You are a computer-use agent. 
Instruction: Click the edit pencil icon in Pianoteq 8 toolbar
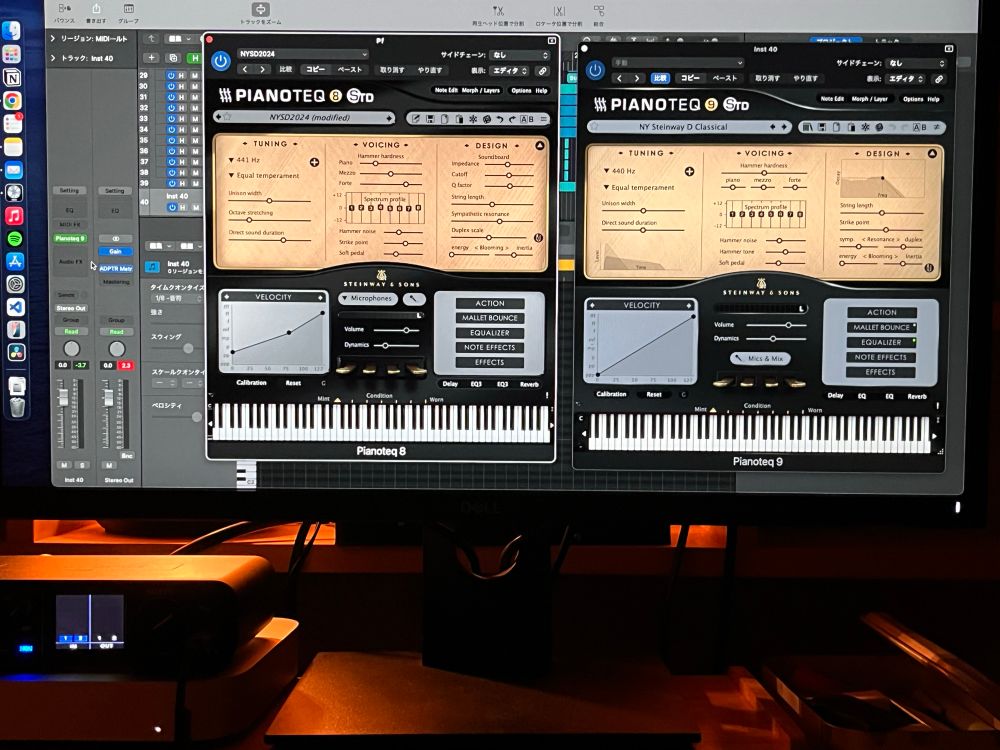pos(416,119)
